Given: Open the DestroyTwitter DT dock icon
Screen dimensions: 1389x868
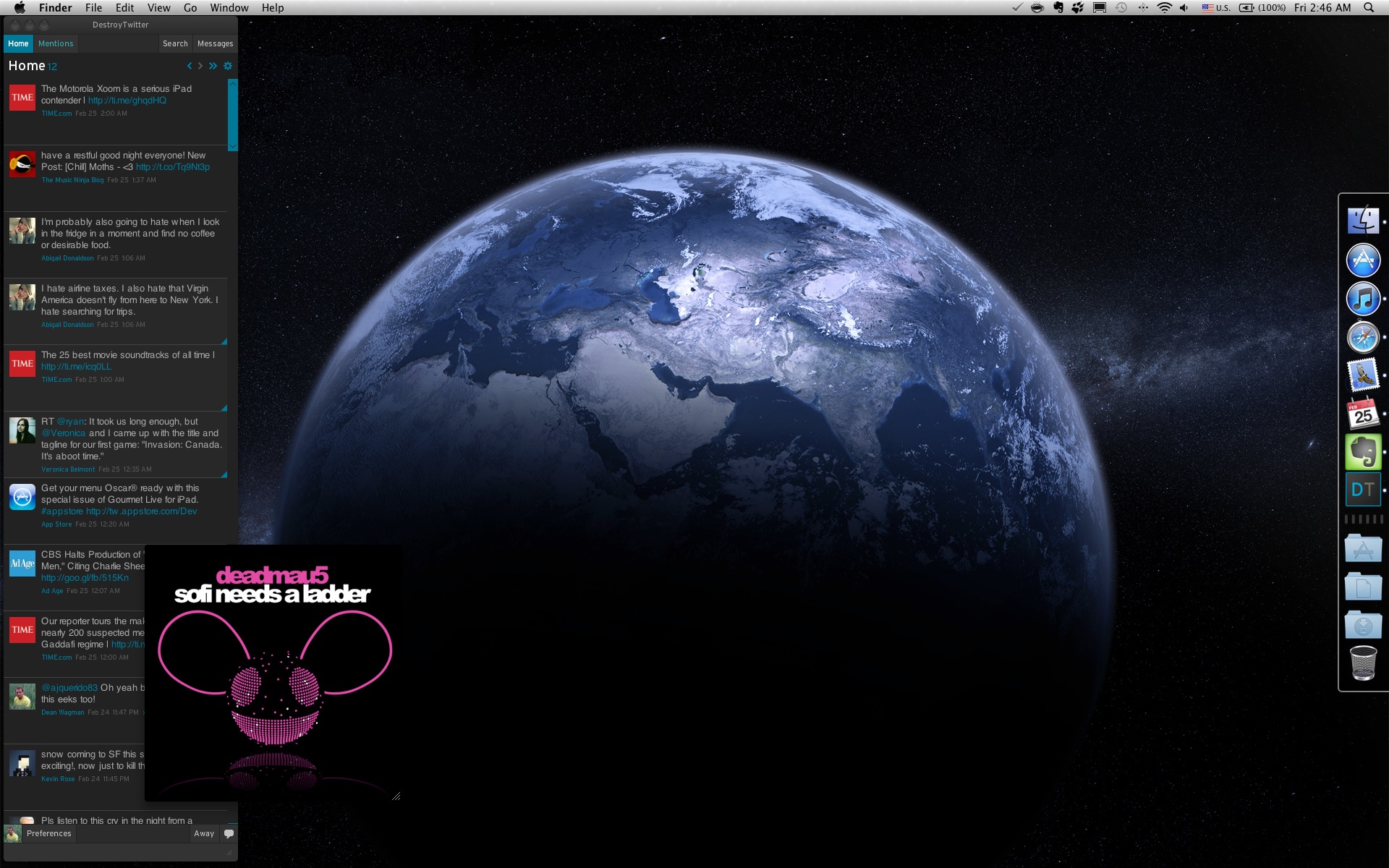Looking at the screenshot, I should [1362, 490].
